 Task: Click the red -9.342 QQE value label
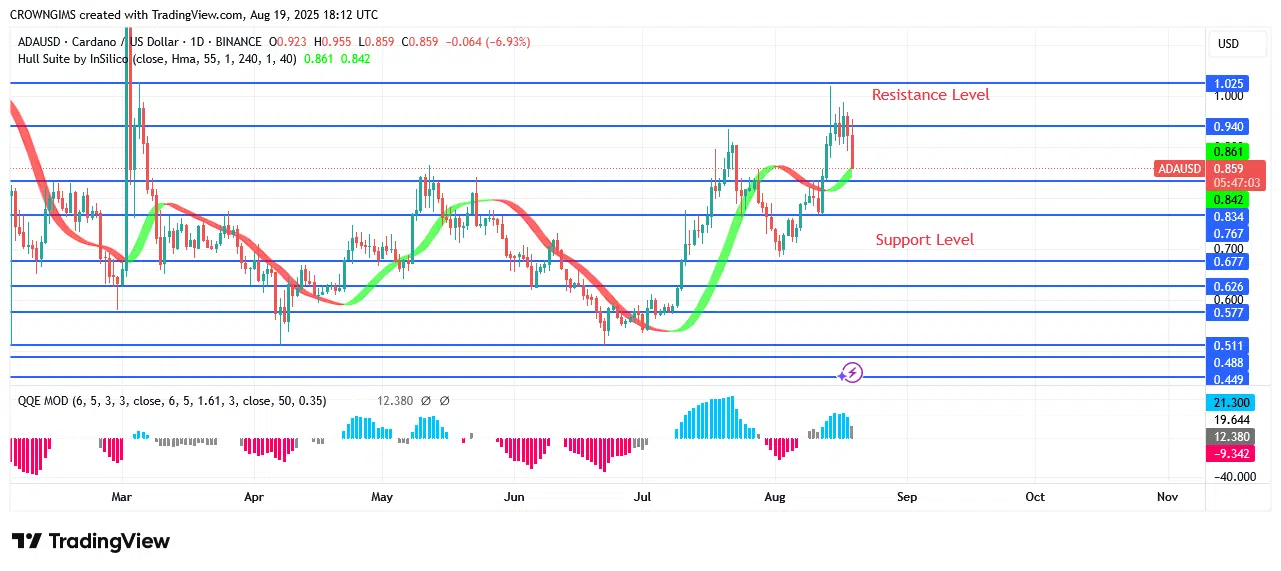click(x=1228, y=454)
